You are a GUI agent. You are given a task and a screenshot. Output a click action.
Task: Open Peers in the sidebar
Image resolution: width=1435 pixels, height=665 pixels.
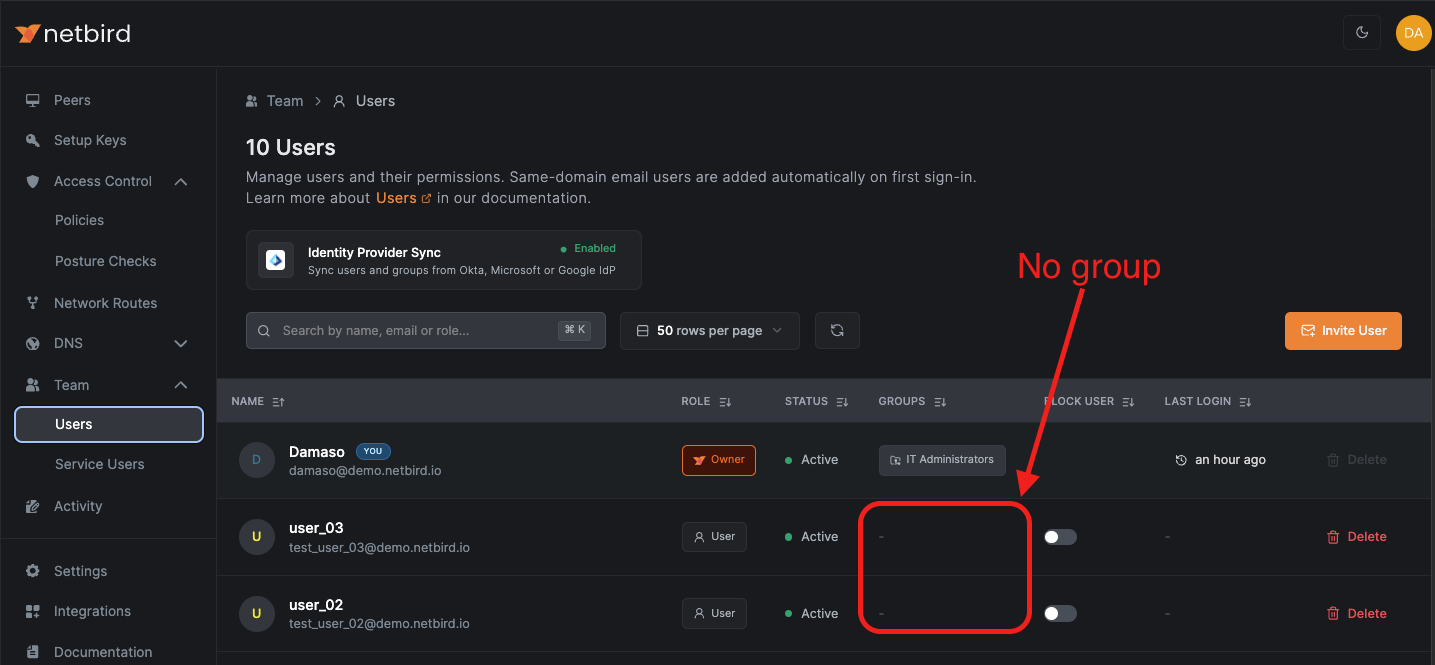72,100
